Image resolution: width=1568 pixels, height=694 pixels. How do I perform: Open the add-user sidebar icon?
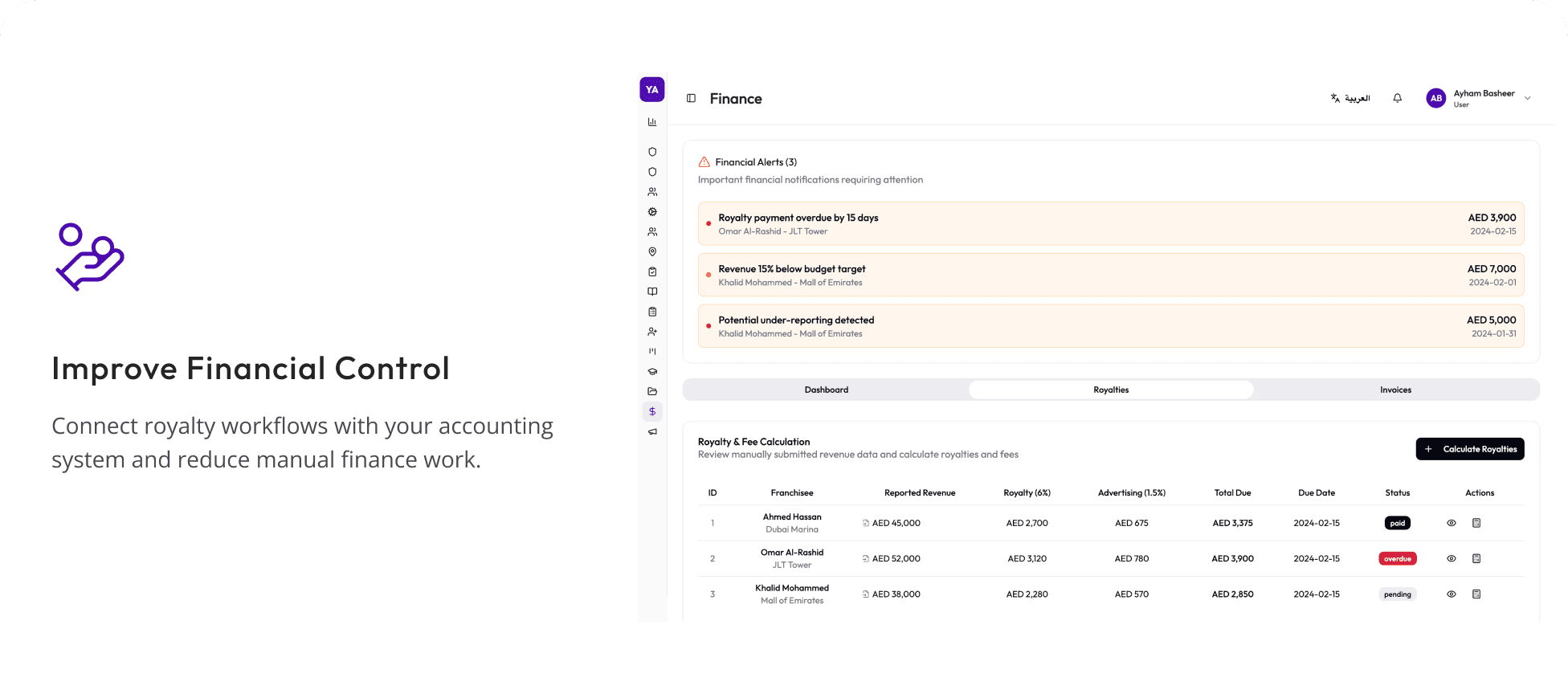652,332
